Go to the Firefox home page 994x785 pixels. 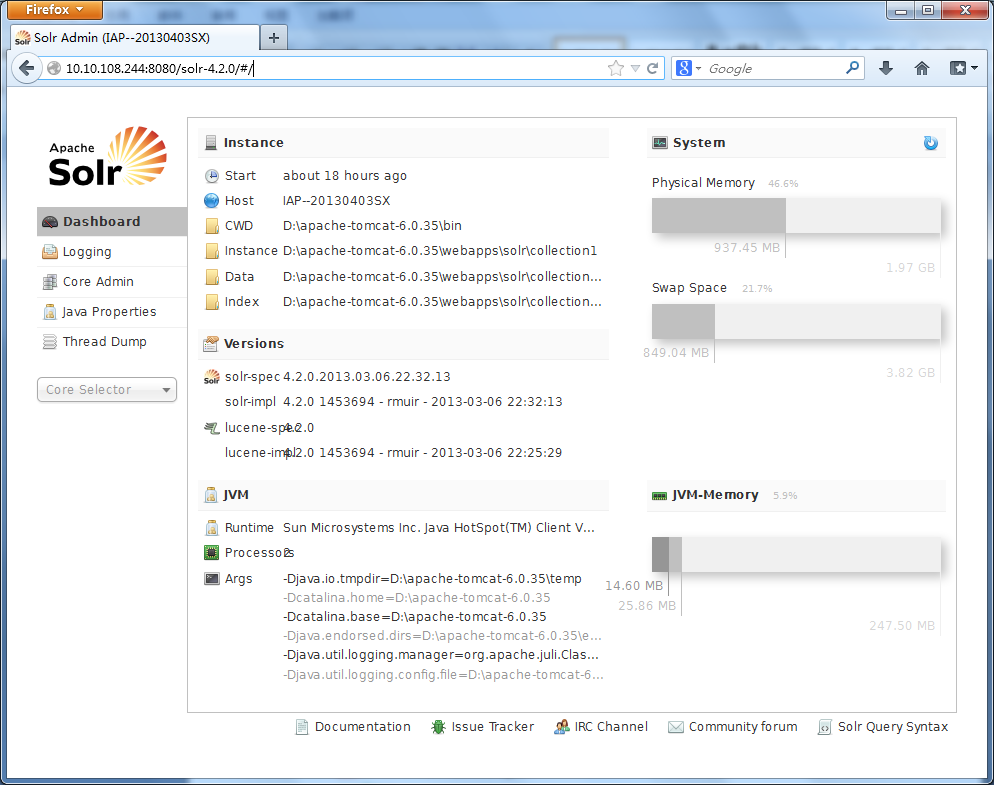[922, 68]
